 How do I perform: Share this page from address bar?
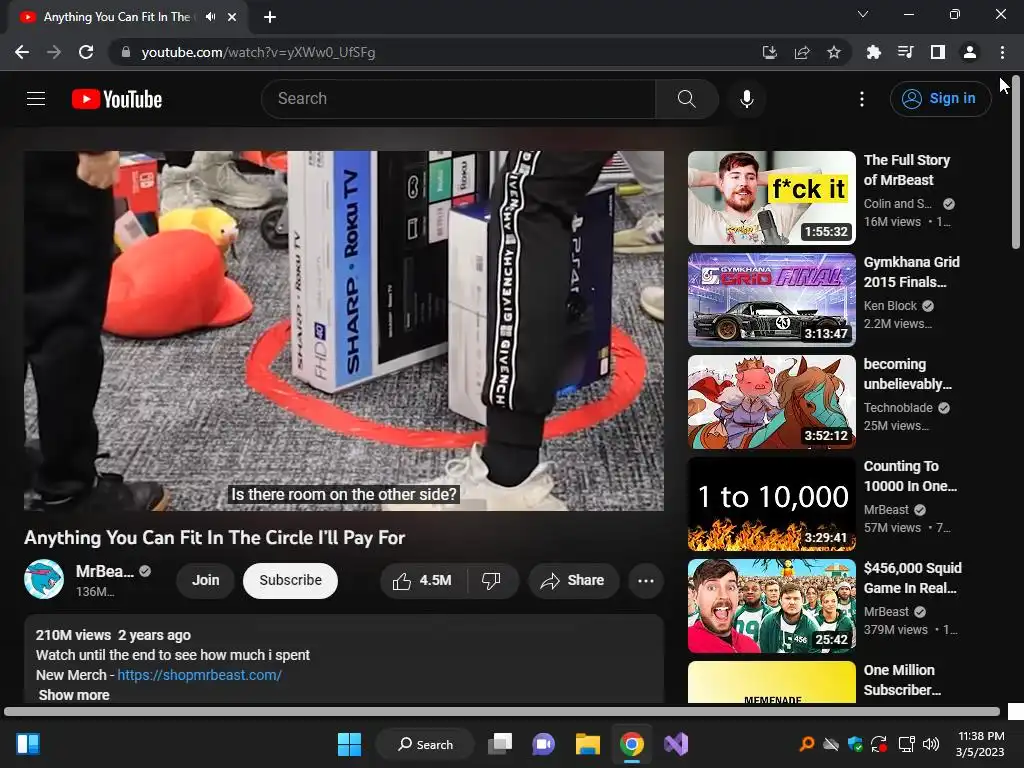tap(801, 52)
